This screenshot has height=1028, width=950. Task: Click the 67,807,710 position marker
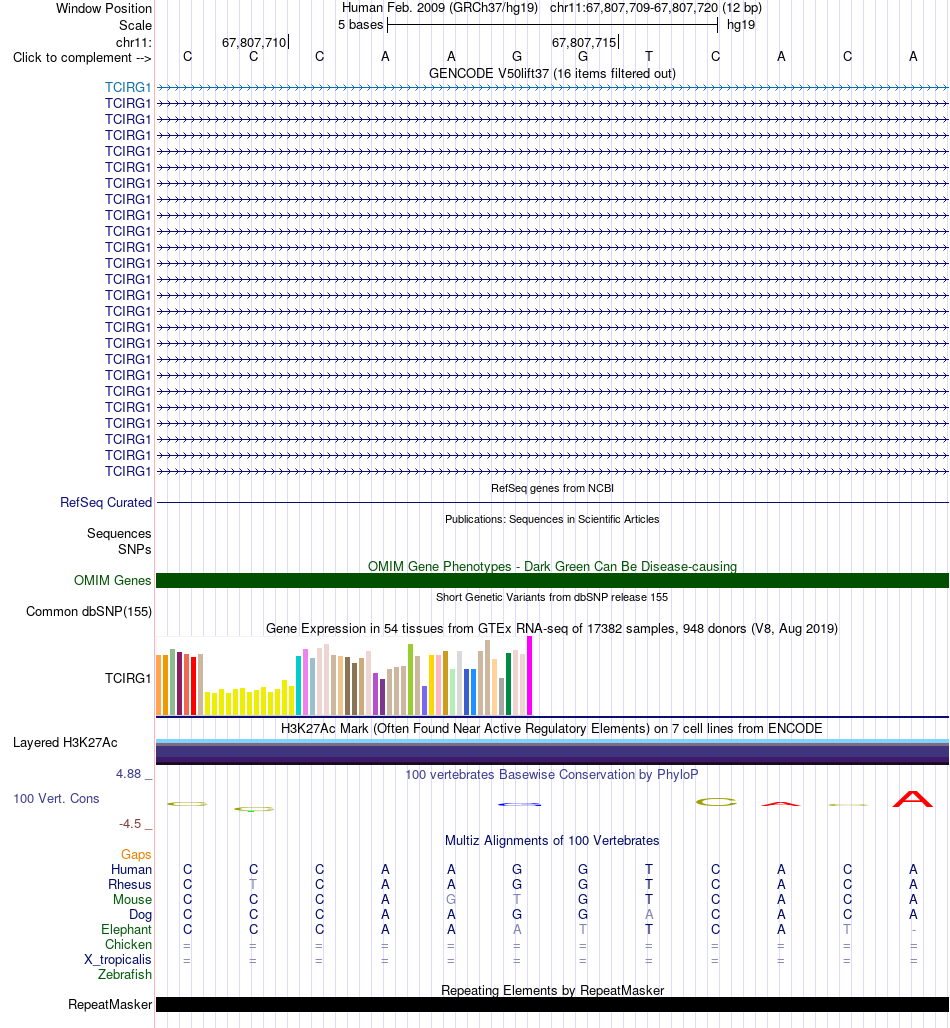tap(254, 43)
